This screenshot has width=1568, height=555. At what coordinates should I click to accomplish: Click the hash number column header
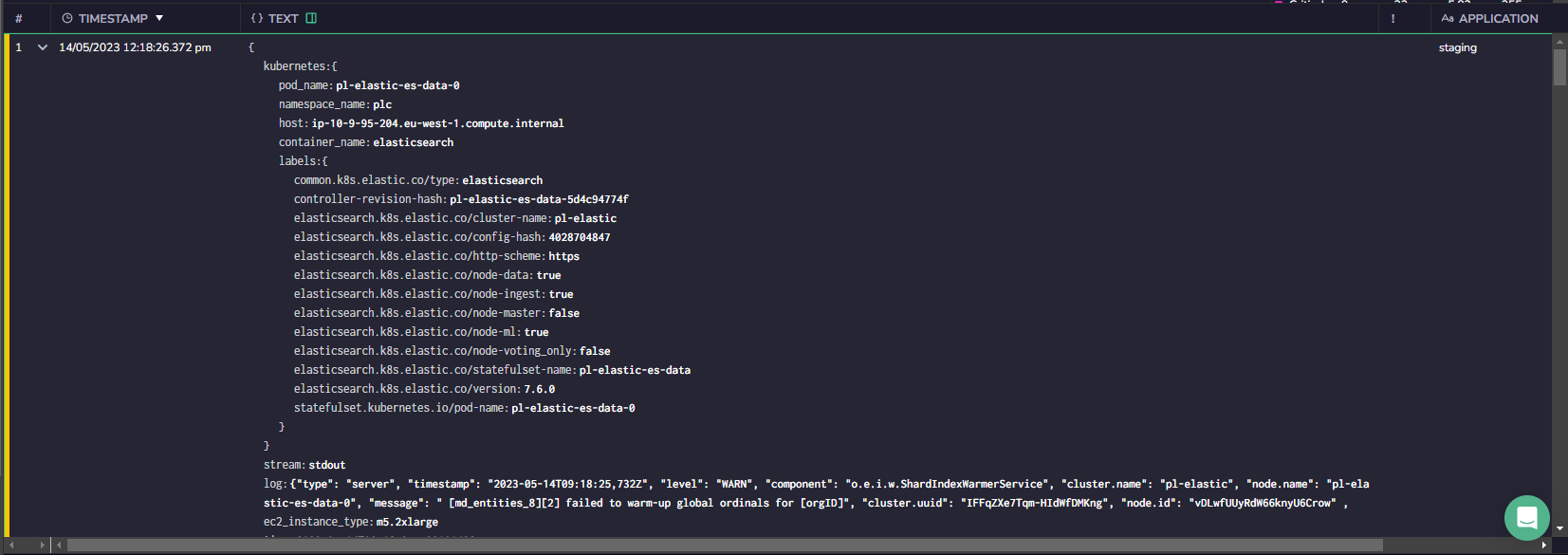[18, 18]
